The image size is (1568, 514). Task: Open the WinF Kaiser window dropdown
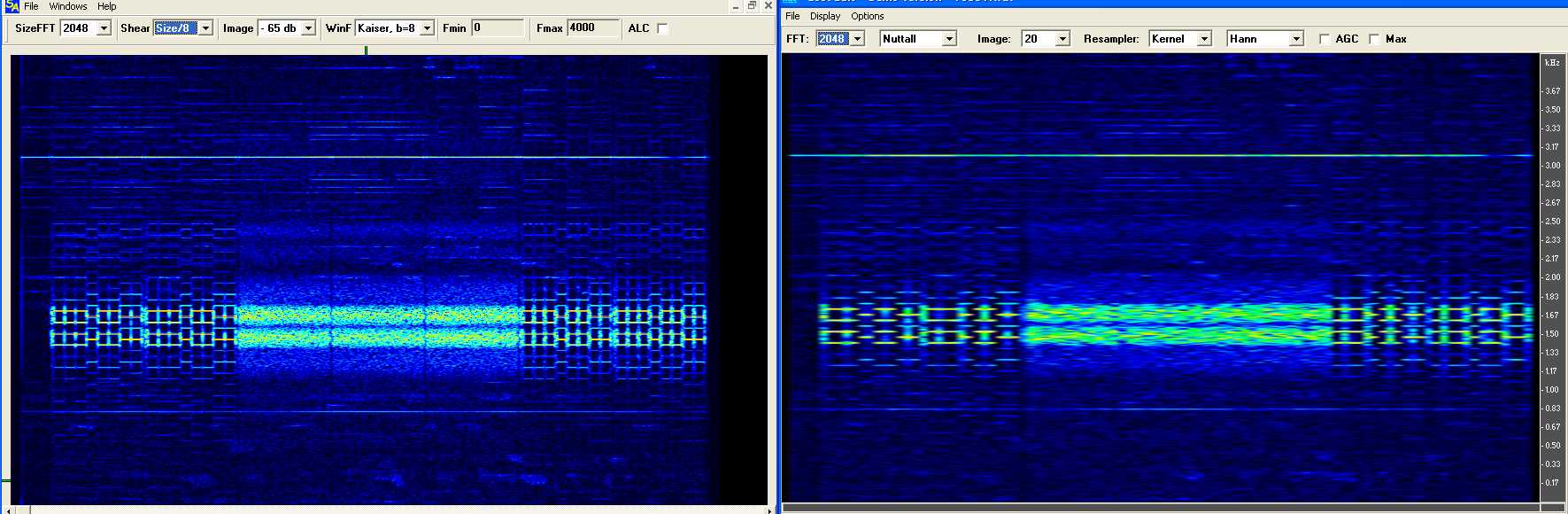point(427,28)
